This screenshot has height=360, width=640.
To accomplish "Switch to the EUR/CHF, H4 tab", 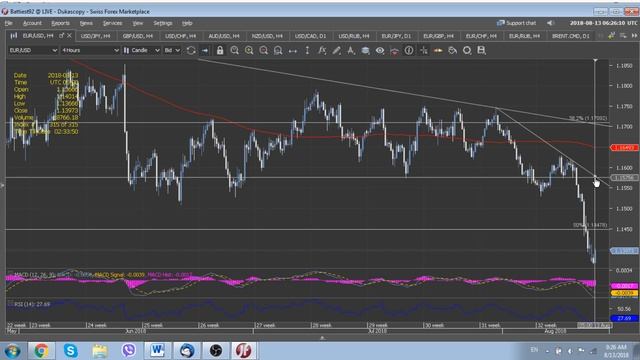I will (x=481, y=36).
